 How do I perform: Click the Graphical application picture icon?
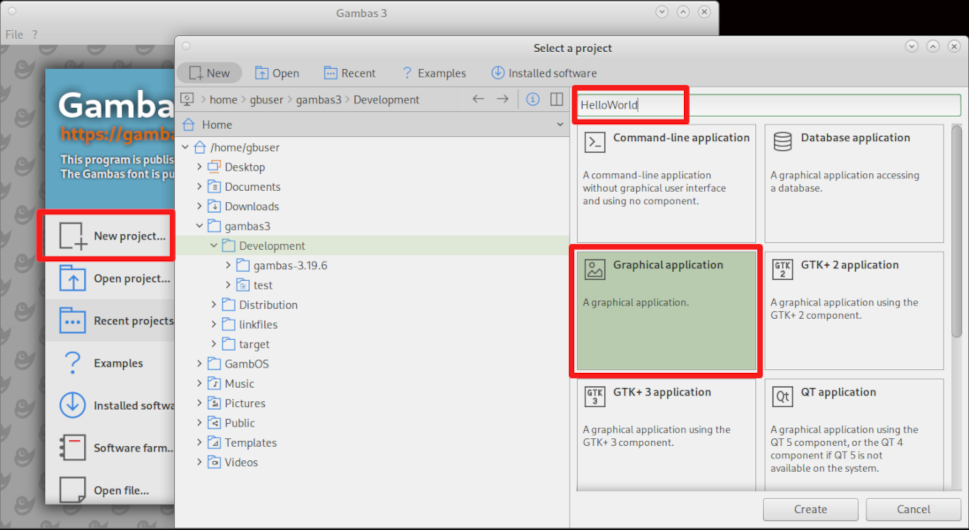[x=595, y=269]
